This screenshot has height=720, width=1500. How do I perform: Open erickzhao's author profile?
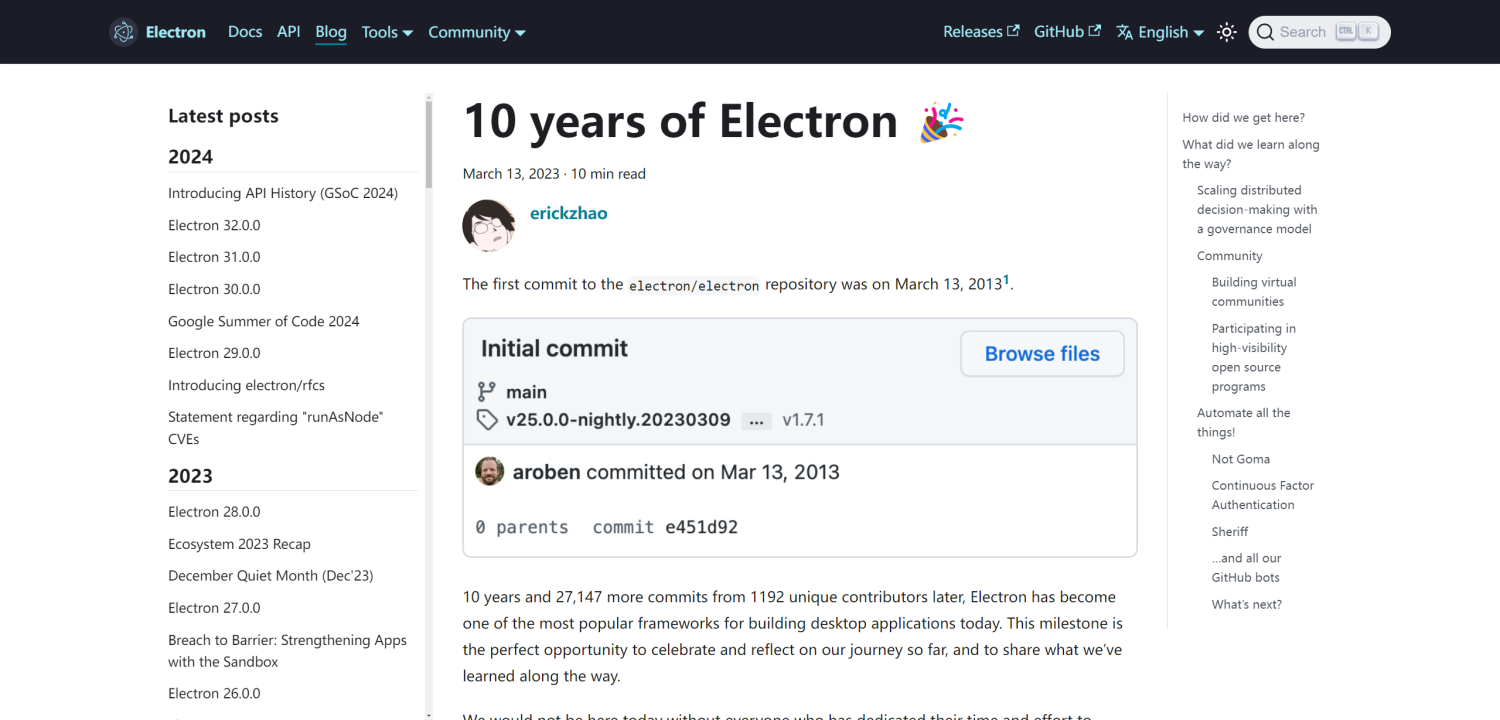(x=568, y=212)
